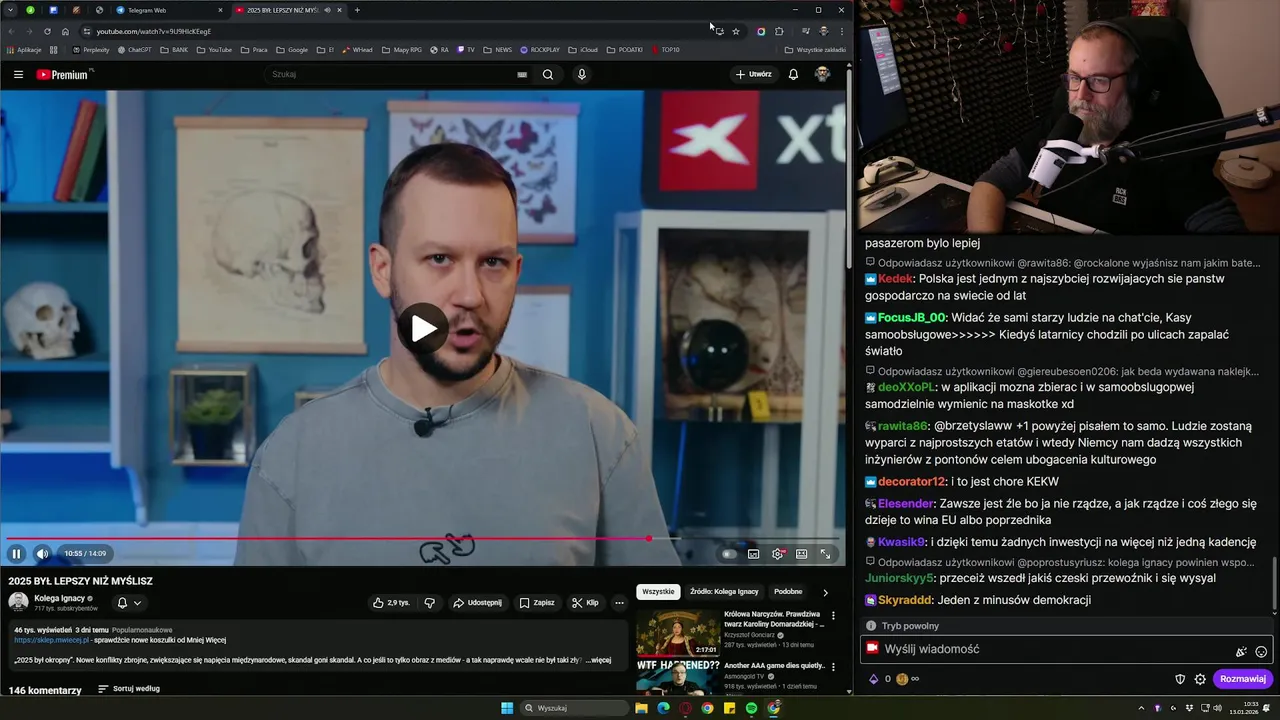Click the purple Rozmawiaj chat button
1280x720 pixels.
click(1243, 679)
